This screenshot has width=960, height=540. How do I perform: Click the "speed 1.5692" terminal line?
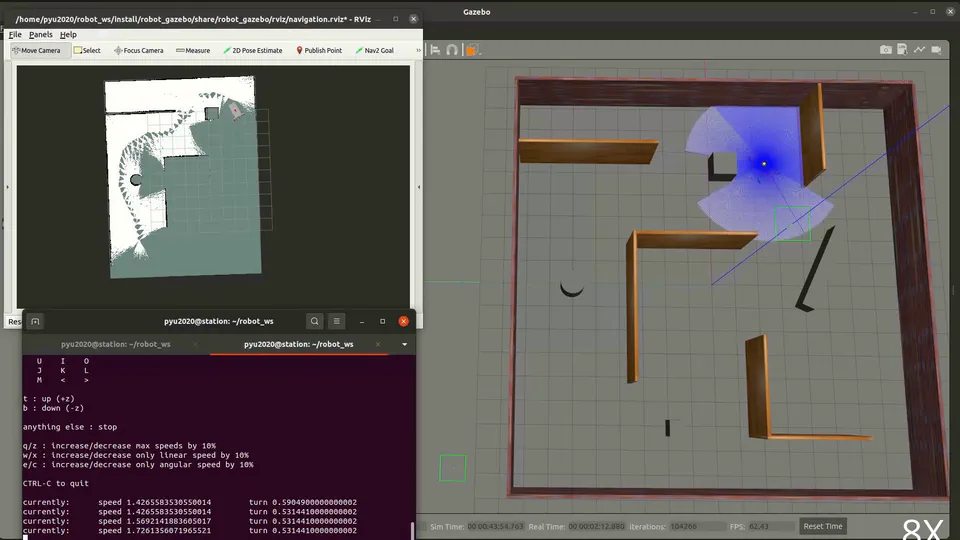point(190,521)
